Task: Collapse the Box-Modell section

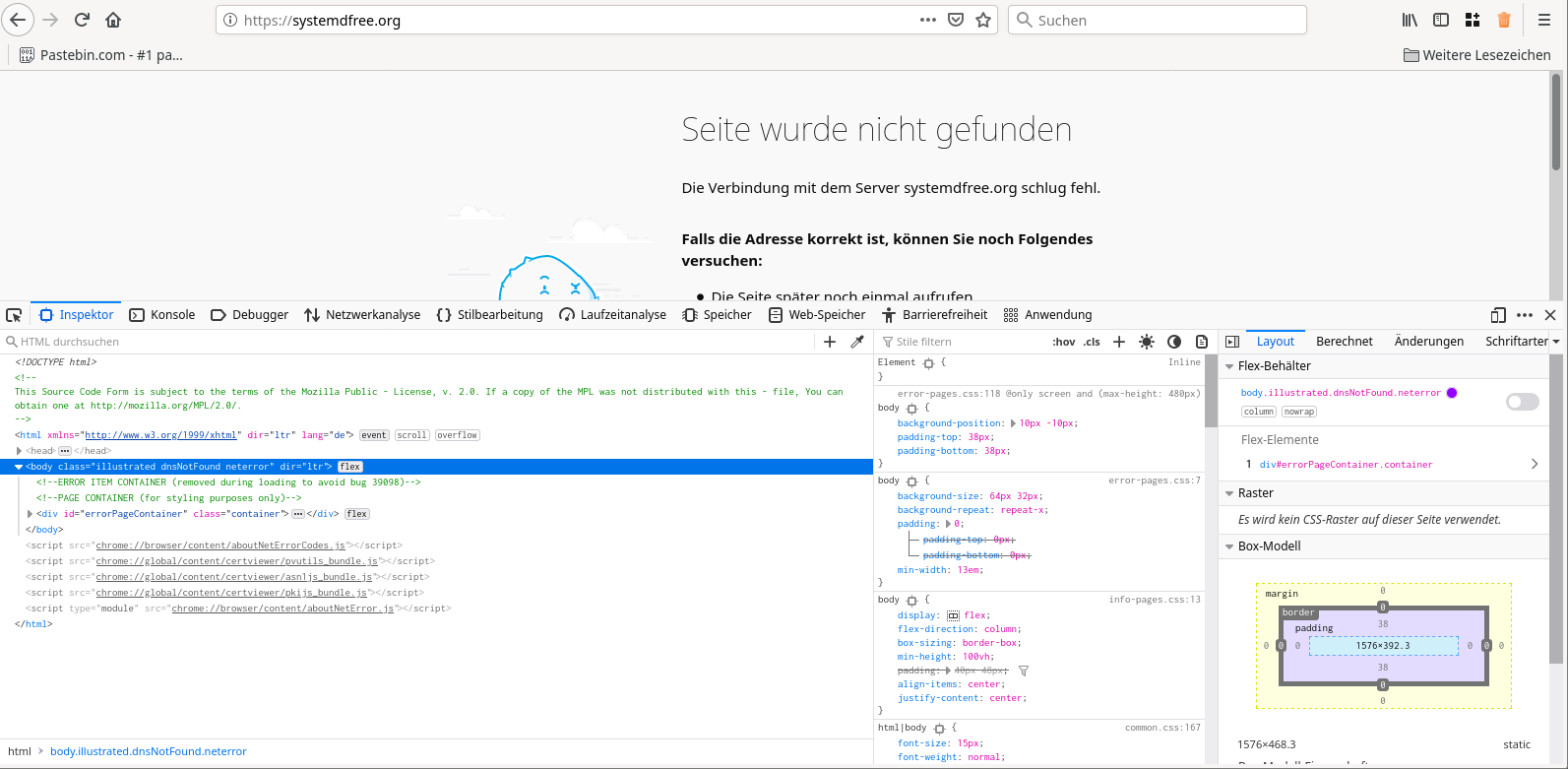Action: 1229,546
